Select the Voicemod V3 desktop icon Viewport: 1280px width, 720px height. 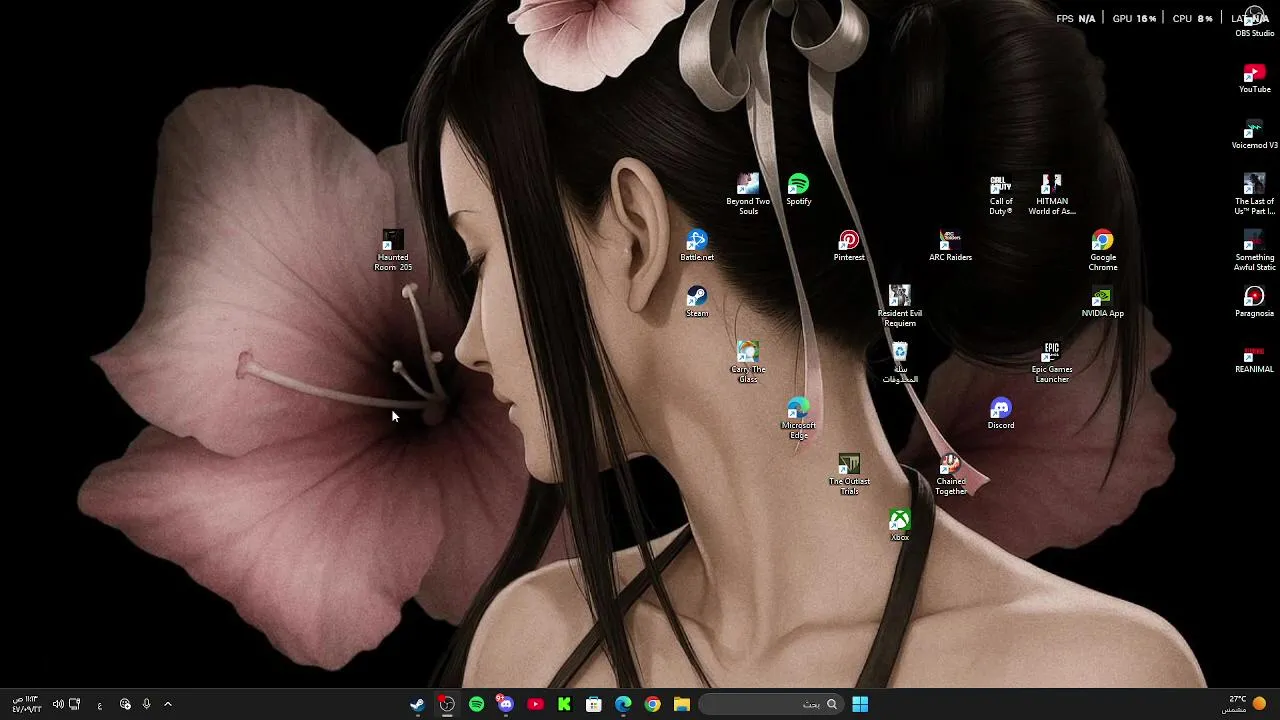click(1255, 133)
